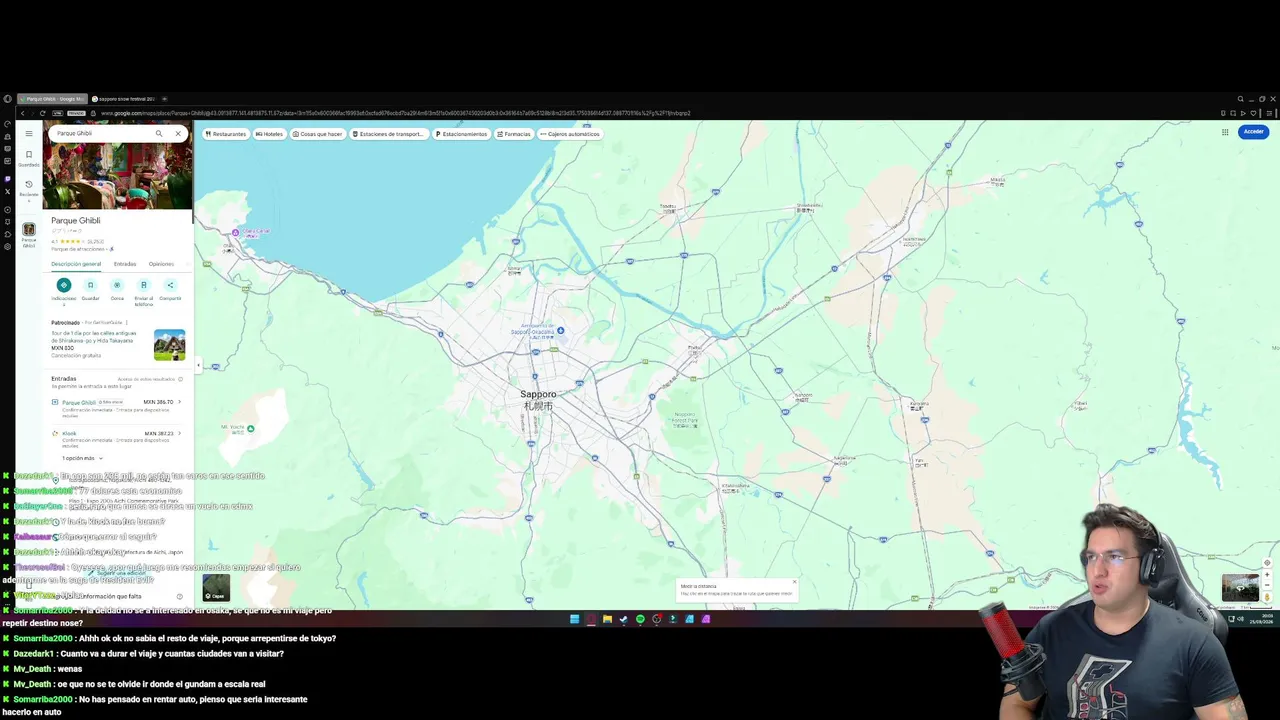Go back in the browser
The height and width of the screenshot is (720, 1280).
(22, 113)
